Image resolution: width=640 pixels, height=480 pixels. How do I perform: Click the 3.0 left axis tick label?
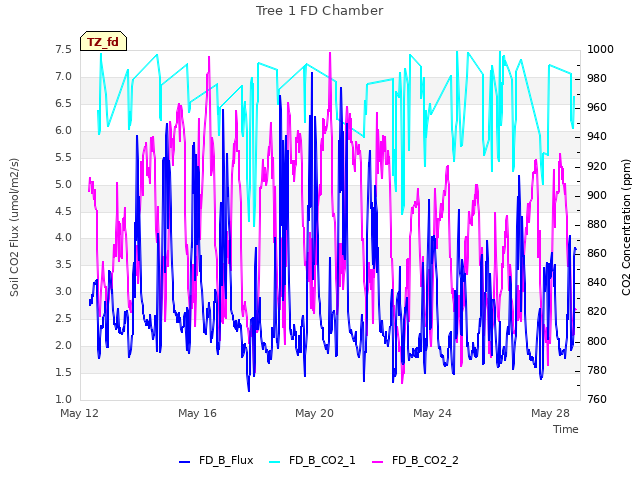64,292
